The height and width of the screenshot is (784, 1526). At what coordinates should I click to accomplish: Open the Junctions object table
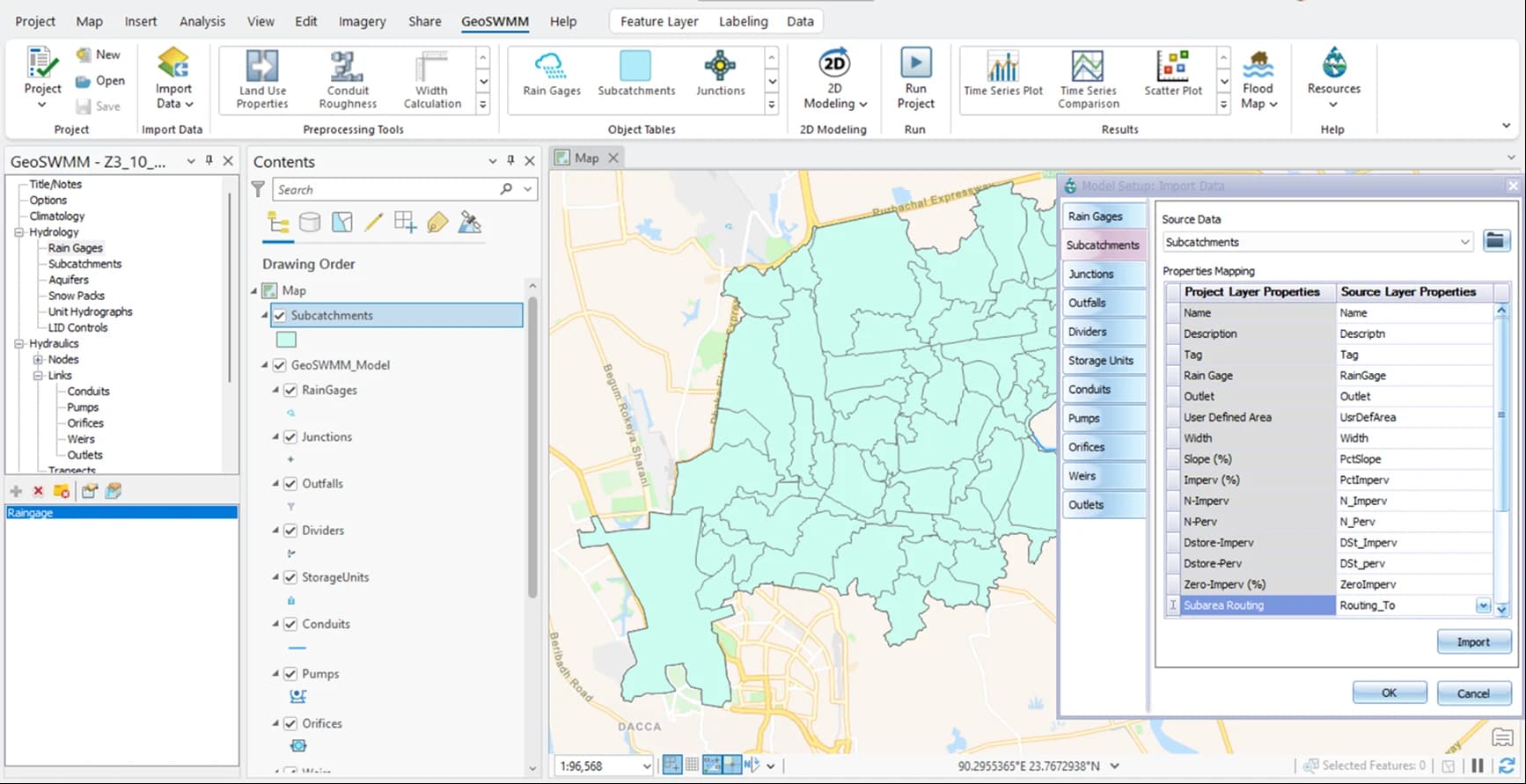(720, 74)
